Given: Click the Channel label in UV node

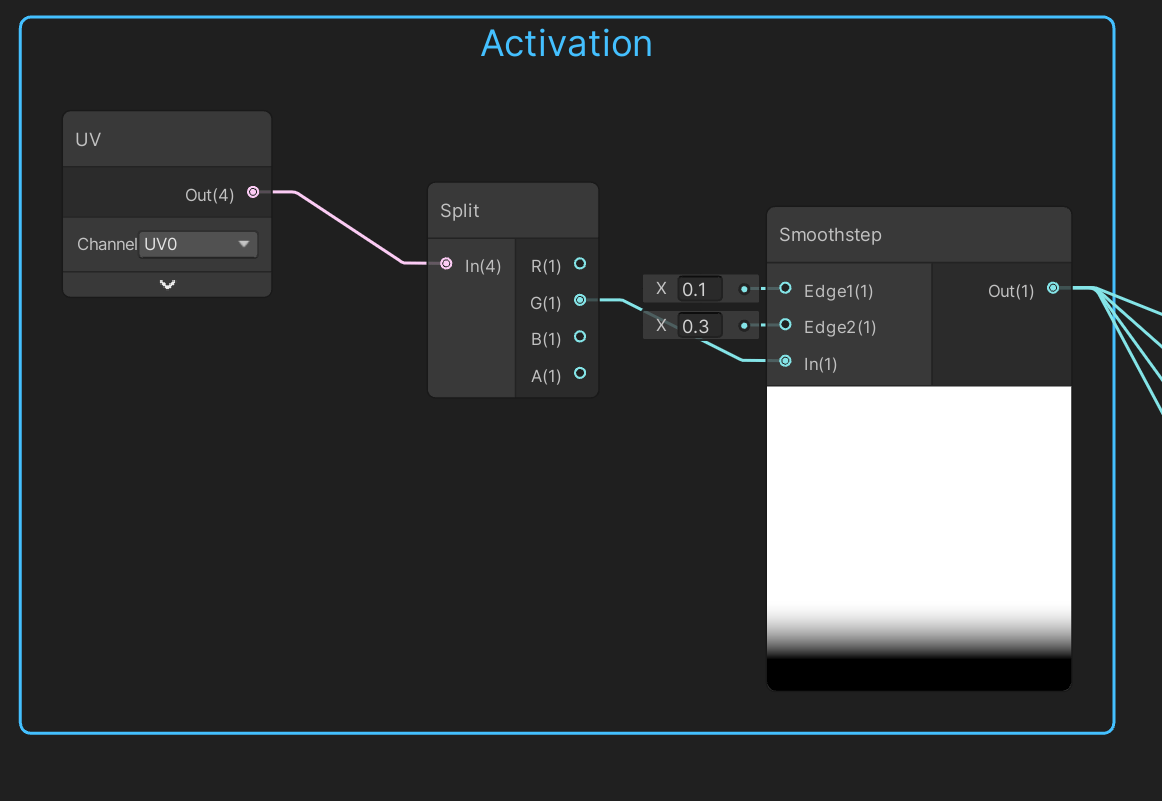Looking at the screenshot, I should 107,245.
